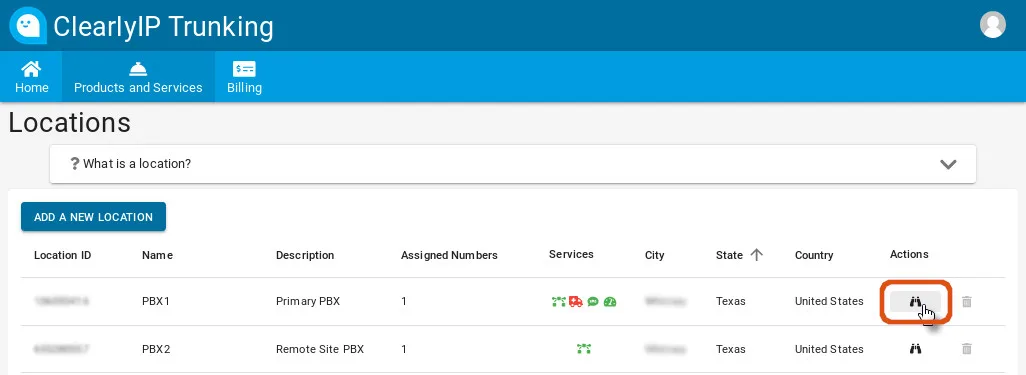Click PBX1's green trunking network icon
This screenshot has height=375, width=1026.
[x=558, y=302]
